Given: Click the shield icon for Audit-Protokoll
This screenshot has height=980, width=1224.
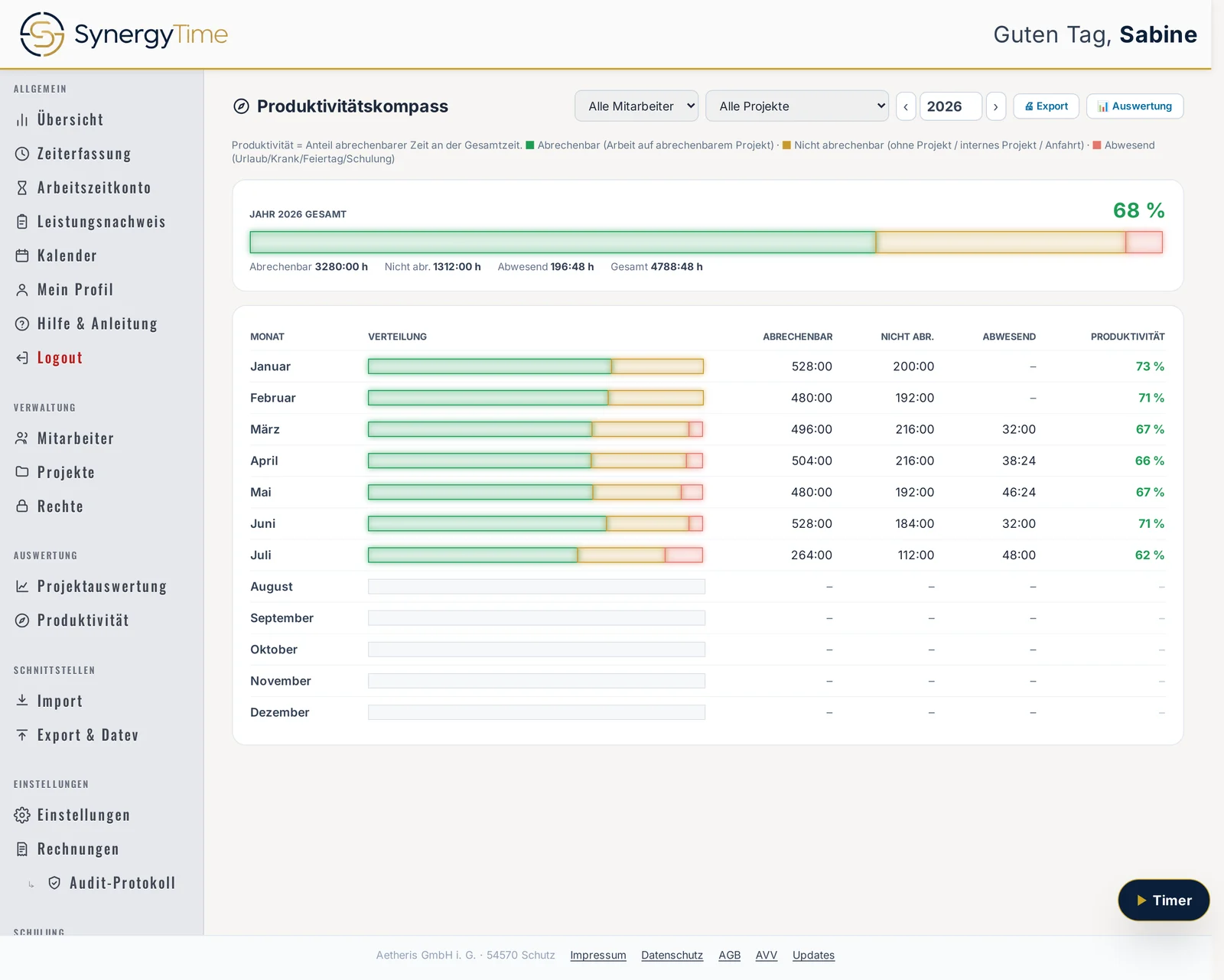Looking at the screenshot, I should point(54,883).
